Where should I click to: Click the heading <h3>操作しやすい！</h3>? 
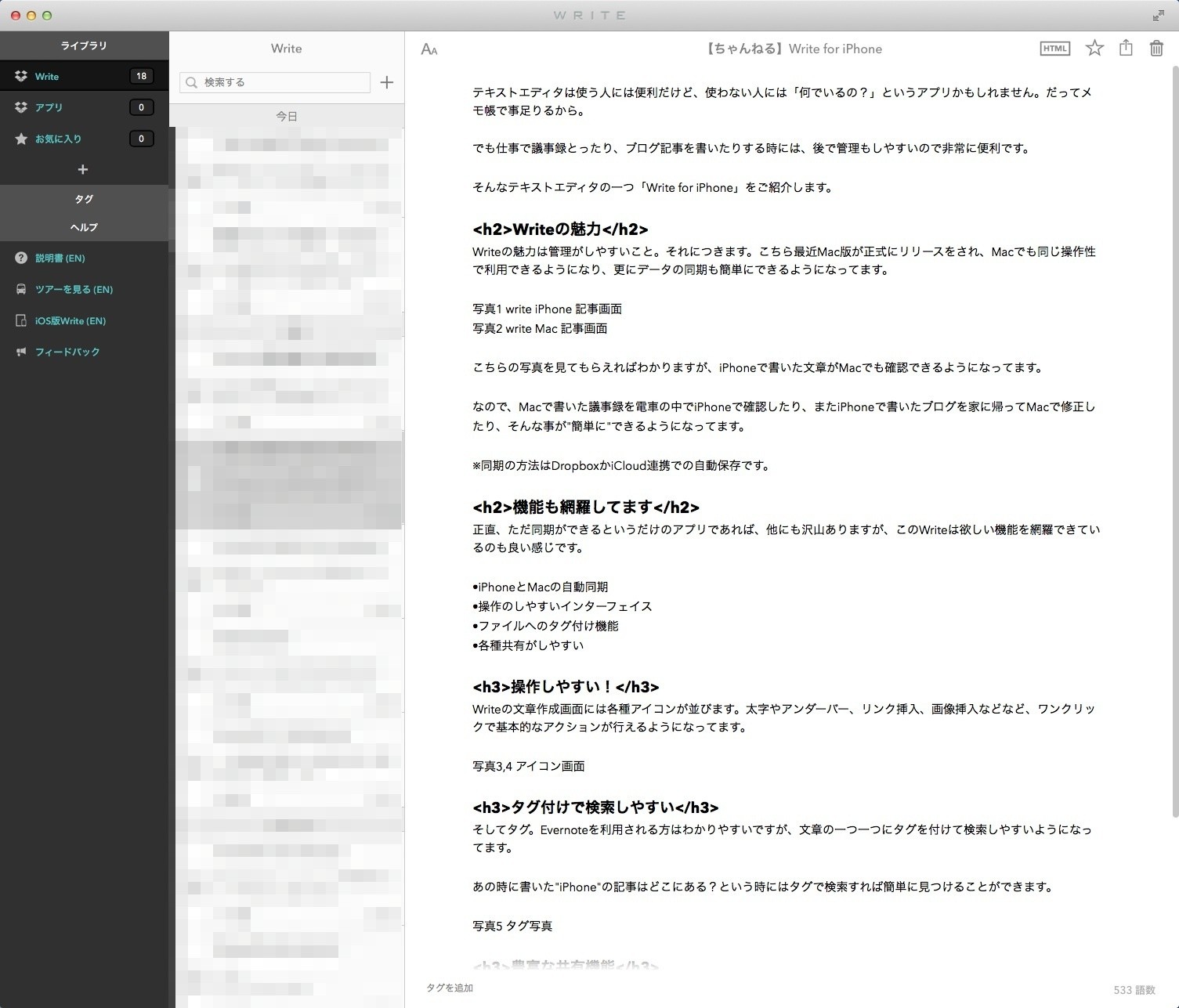coord(566,687)
